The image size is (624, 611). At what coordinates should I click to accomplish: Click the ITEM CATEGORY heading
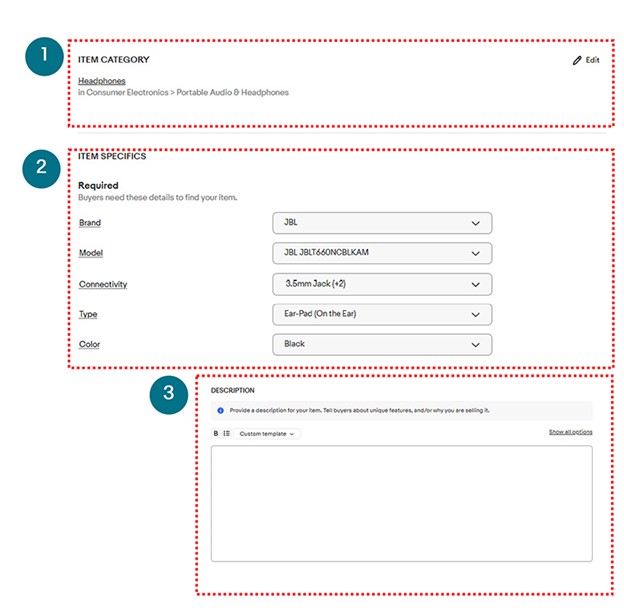point(113,60)
